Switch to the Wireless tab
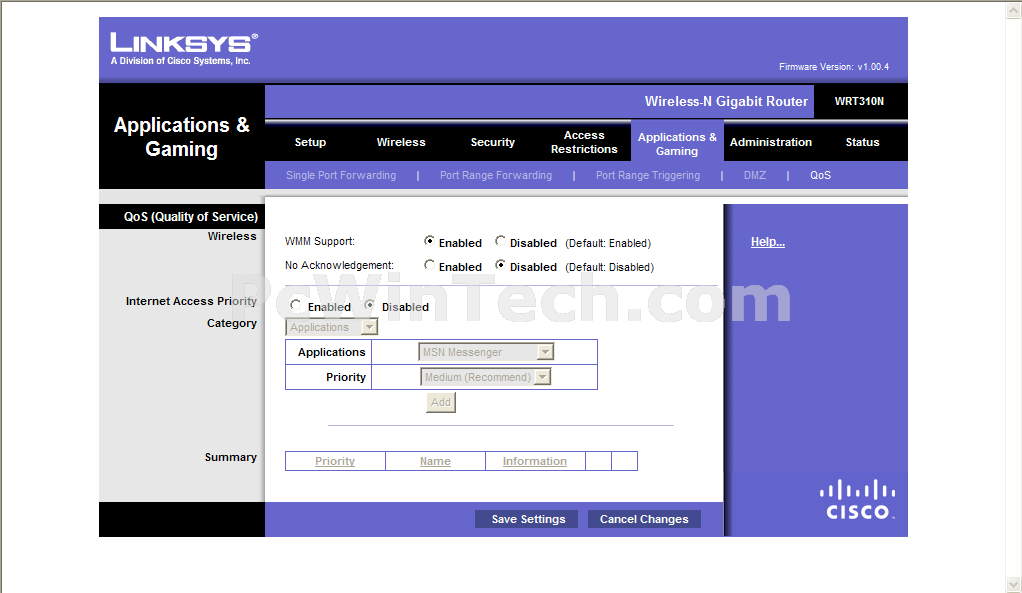 coord(401,142)
